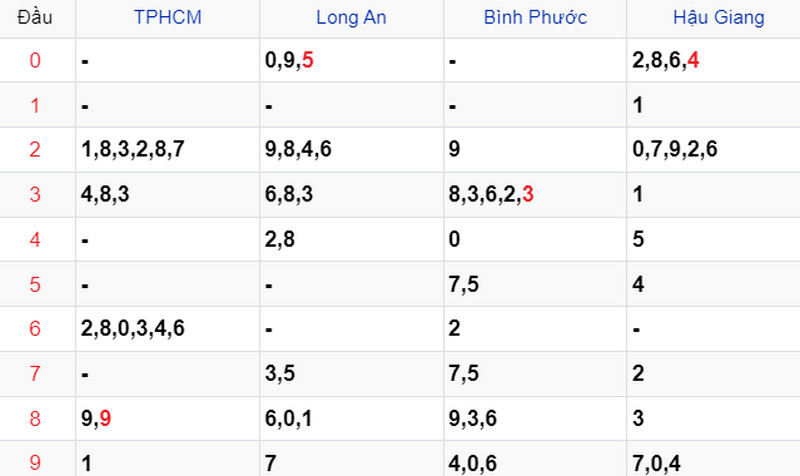800x476 pixels.
Task: Click the Bình Phước header link
Action: click(x=535, y=17)
